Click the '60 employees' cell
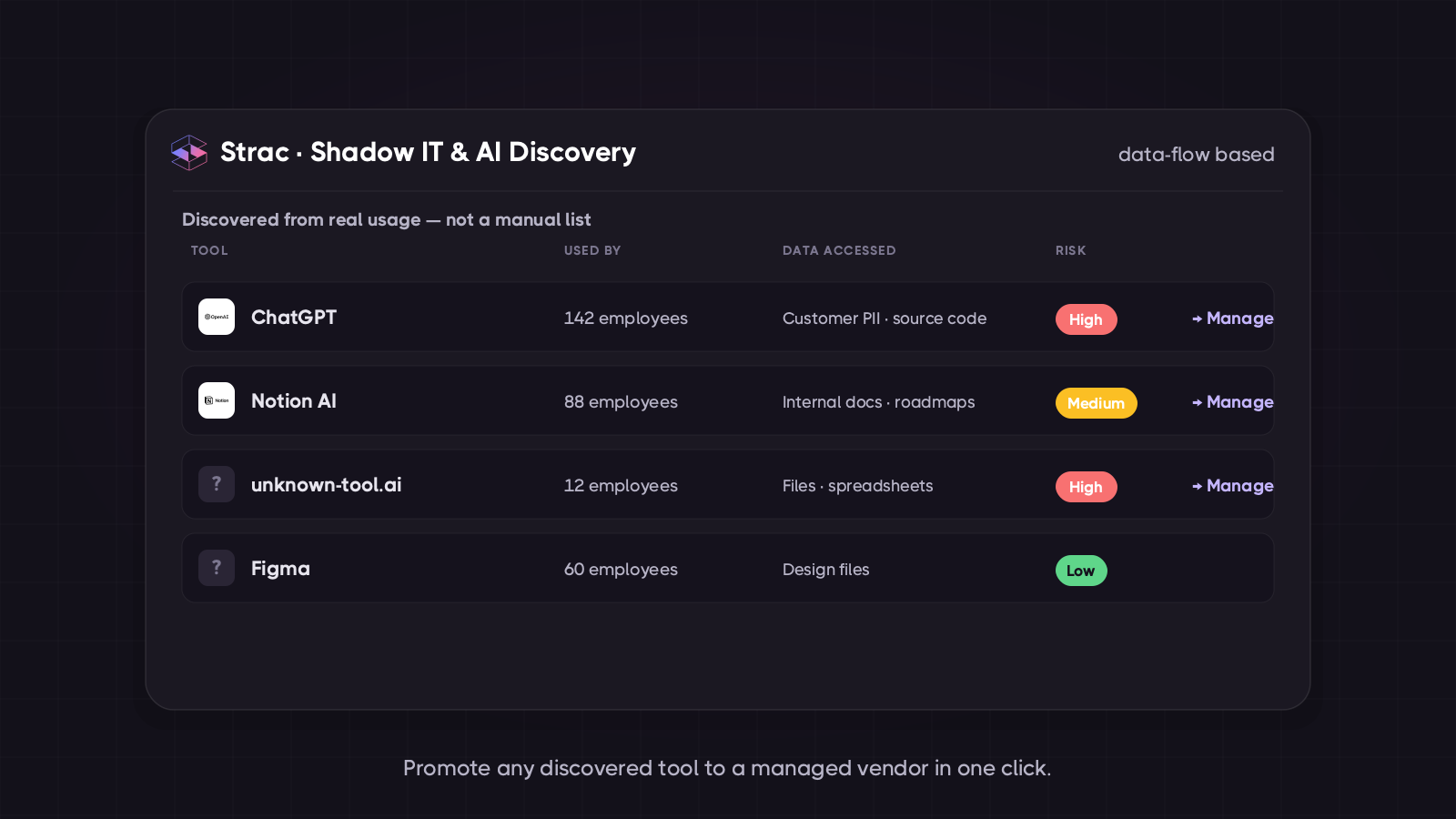 point(621,570)
